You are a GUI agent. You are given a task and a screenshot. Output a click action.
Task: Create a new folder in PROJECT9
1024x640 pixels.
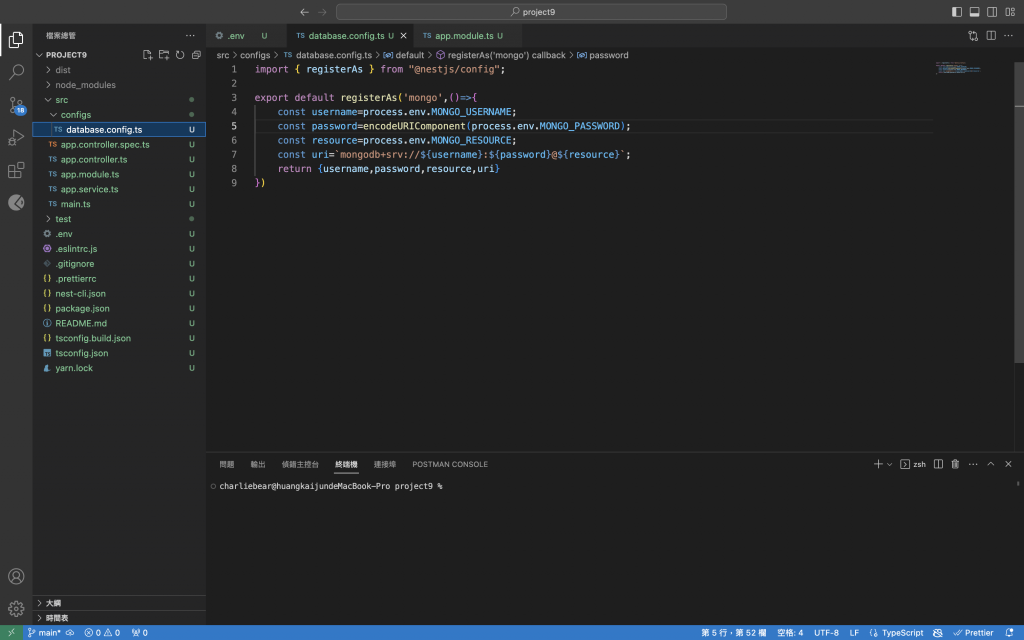click(164, 55)
